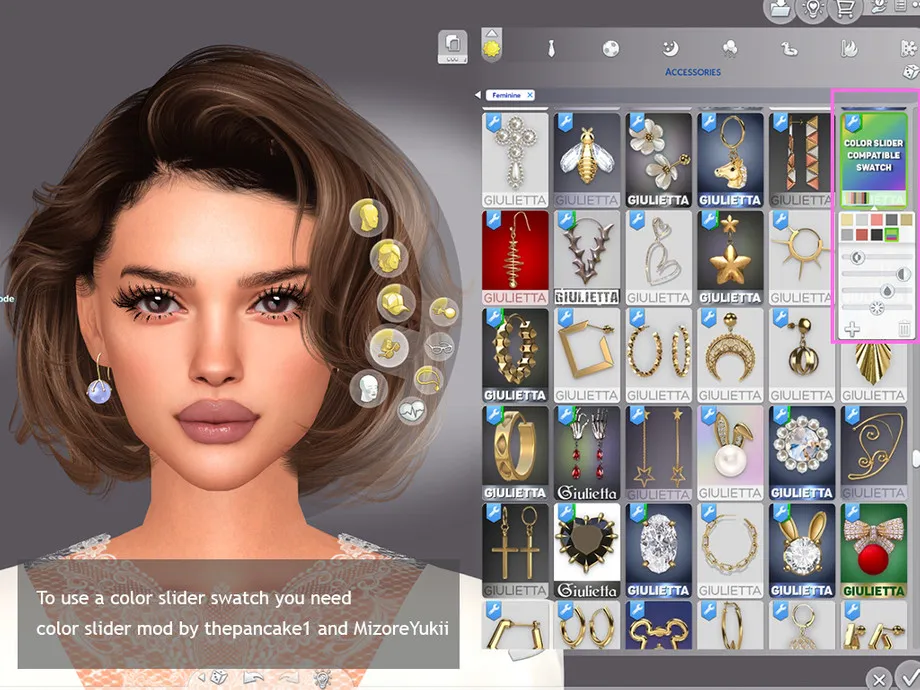Image resolution: width=920 pixels, height=690 pixels.
Task: Select the gold bee earring thumbnail
Action: (587, 158)
